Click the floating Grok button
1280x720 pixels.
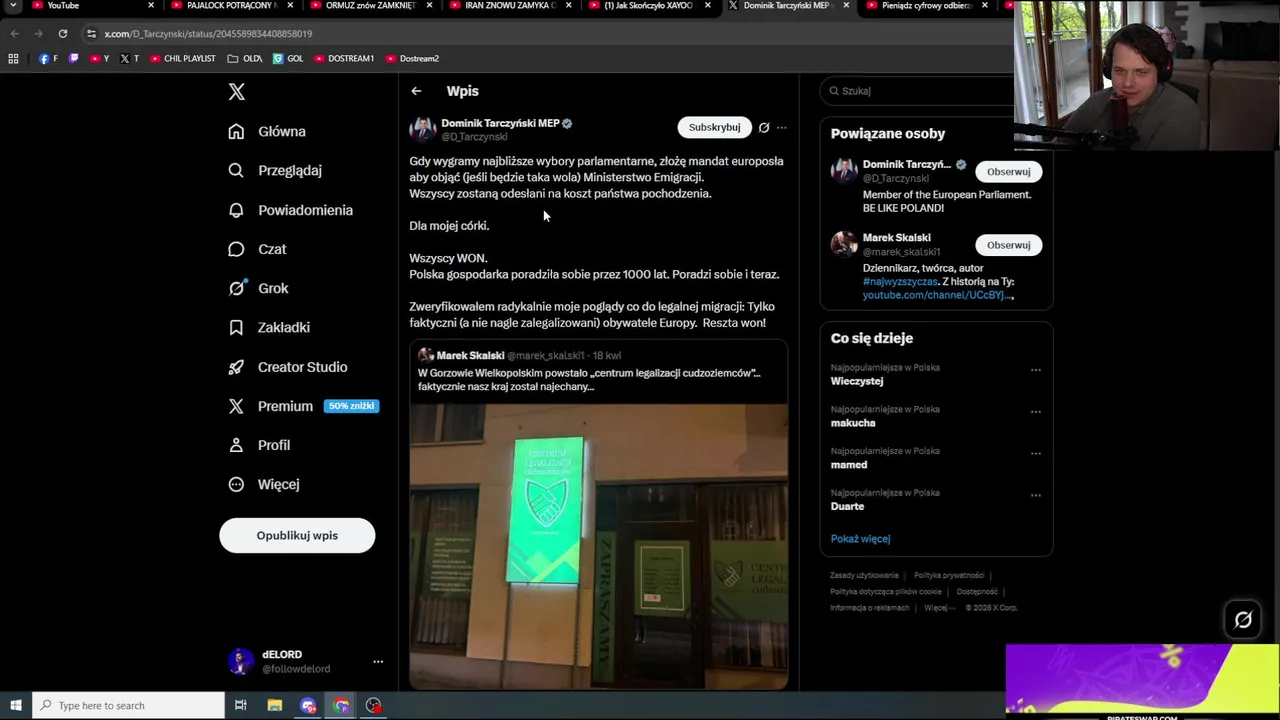(x=1243, y=620)
